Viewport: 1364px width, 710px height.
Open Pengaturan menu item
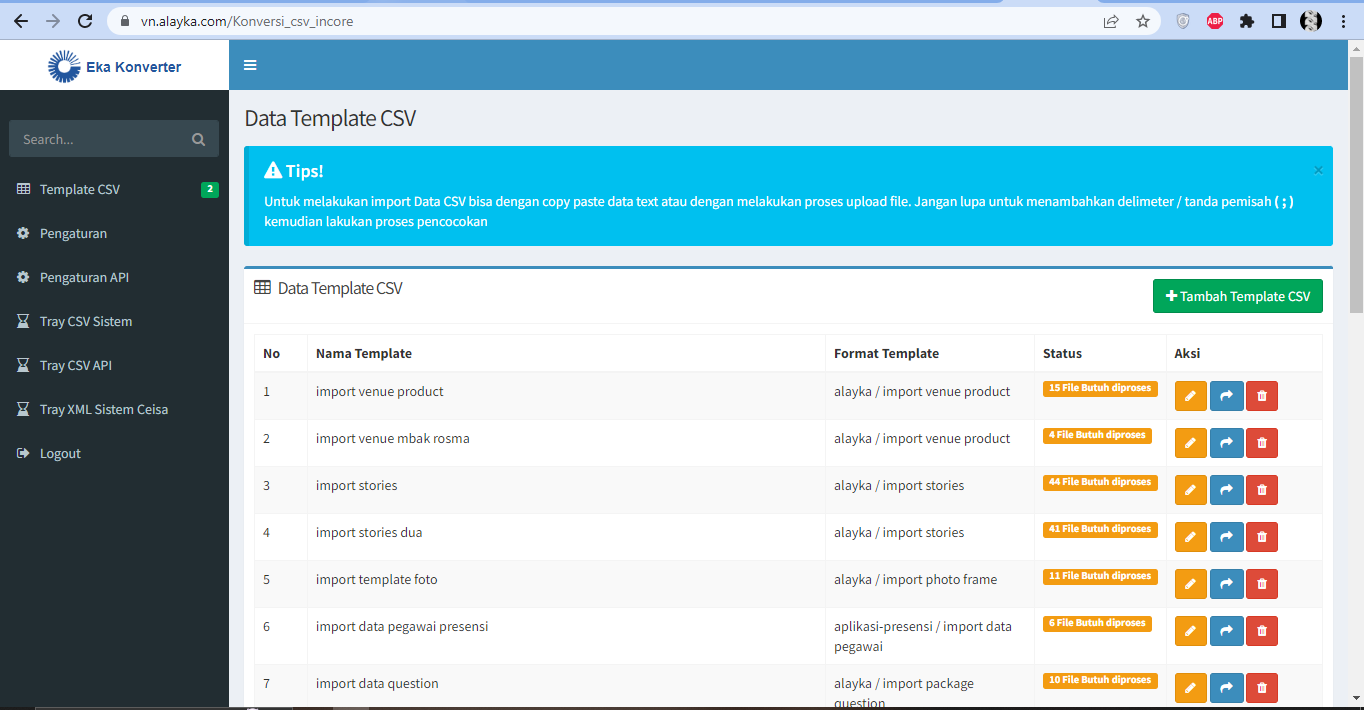coord(114,233)
